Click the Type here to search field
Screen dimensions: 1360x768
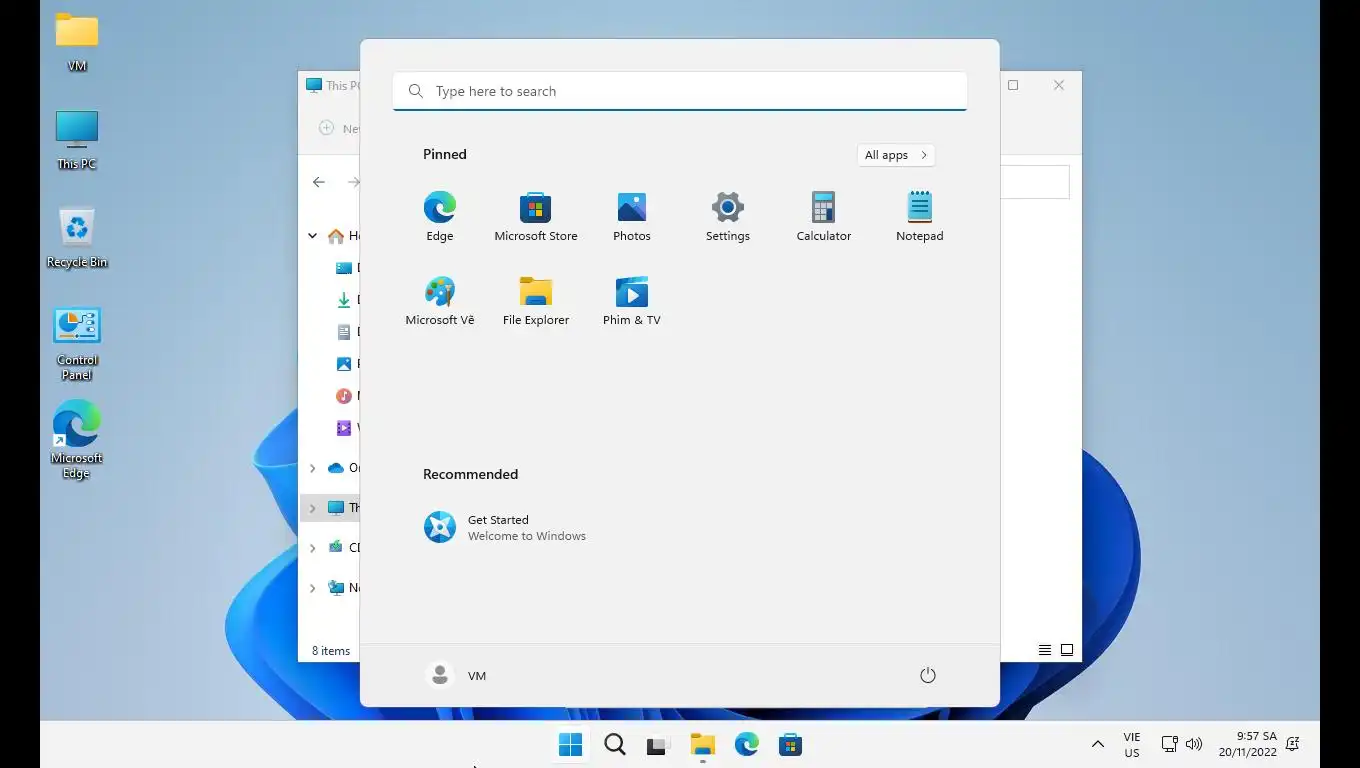(x=680, y=91)
